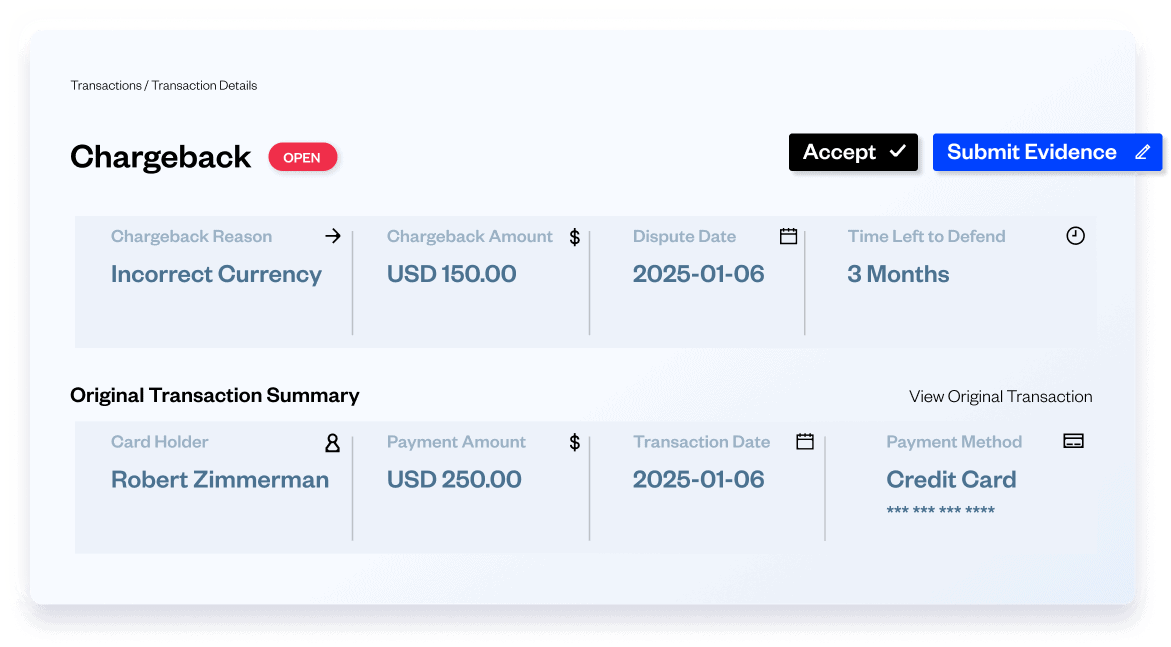Click the 3 Months time left value
This screenshot has height=647, width=1171.
(x=898, y=274)
